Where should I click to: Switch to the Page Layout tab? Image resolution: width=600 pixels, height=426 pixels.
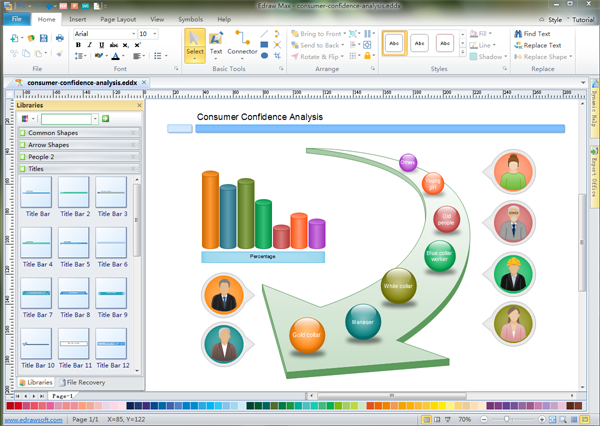(118, 19)
